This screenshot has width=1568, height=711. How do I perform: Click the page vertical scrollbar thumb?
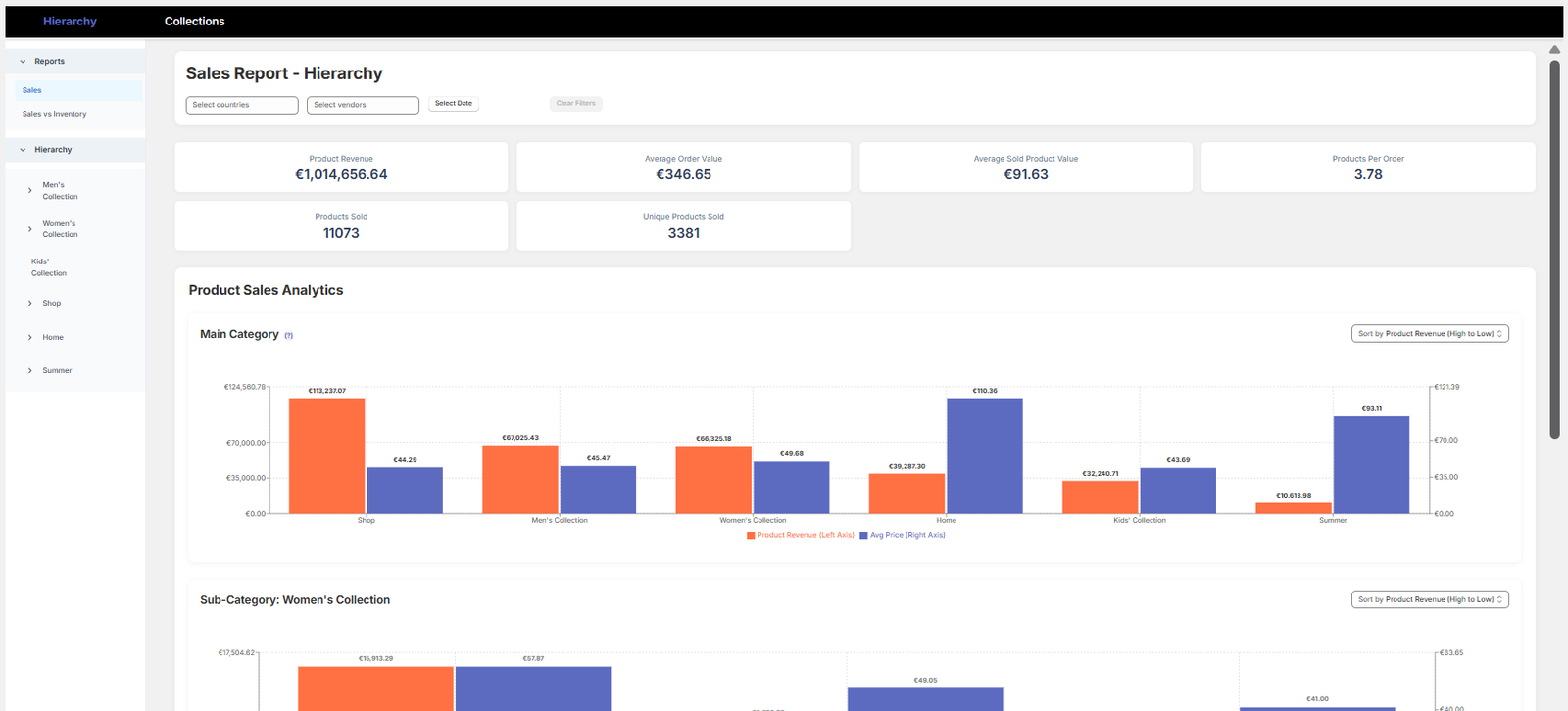click(1554, 249)
